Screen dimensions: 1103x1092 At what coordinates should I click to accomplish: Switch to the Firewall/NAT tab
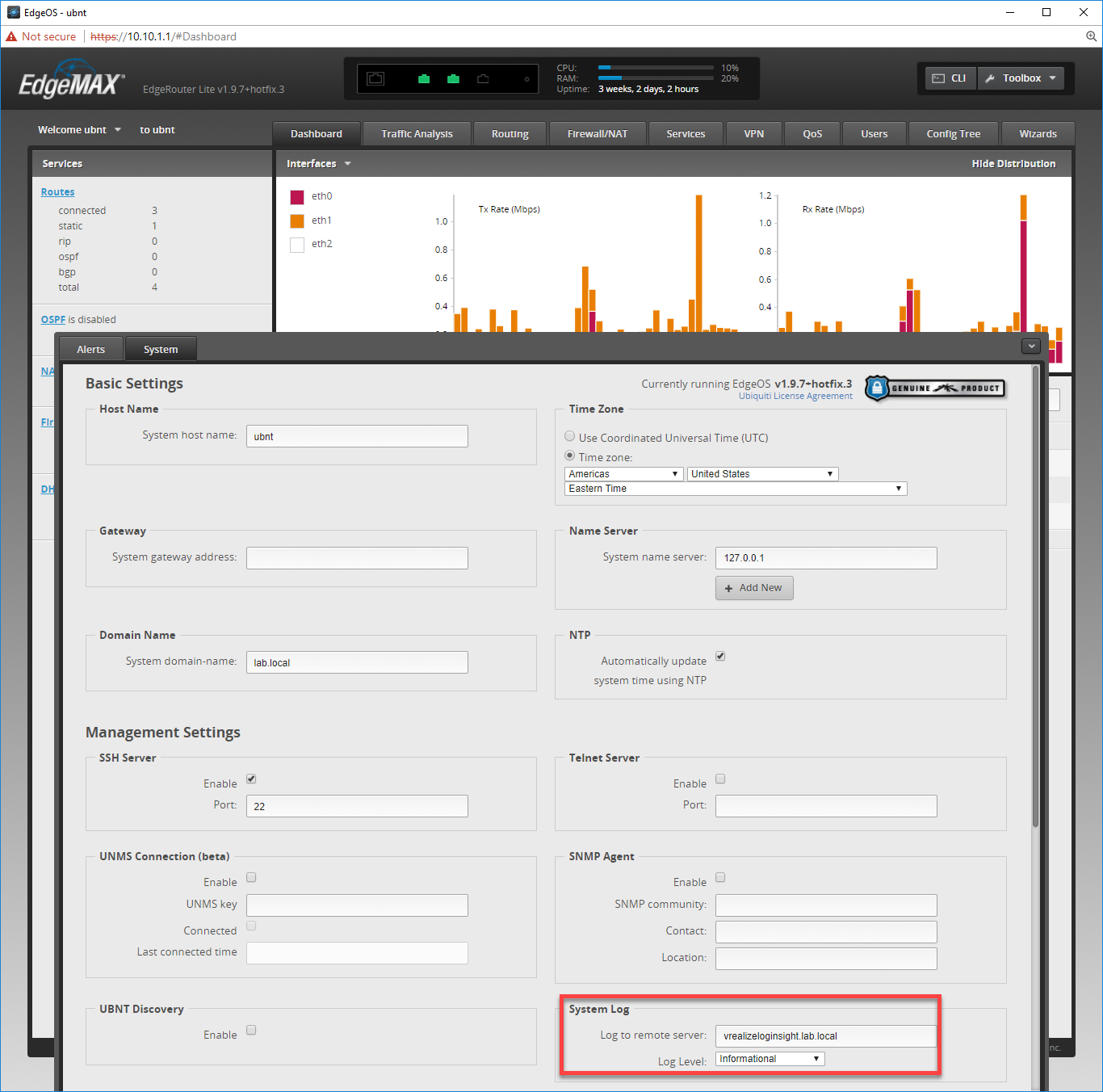598,134
